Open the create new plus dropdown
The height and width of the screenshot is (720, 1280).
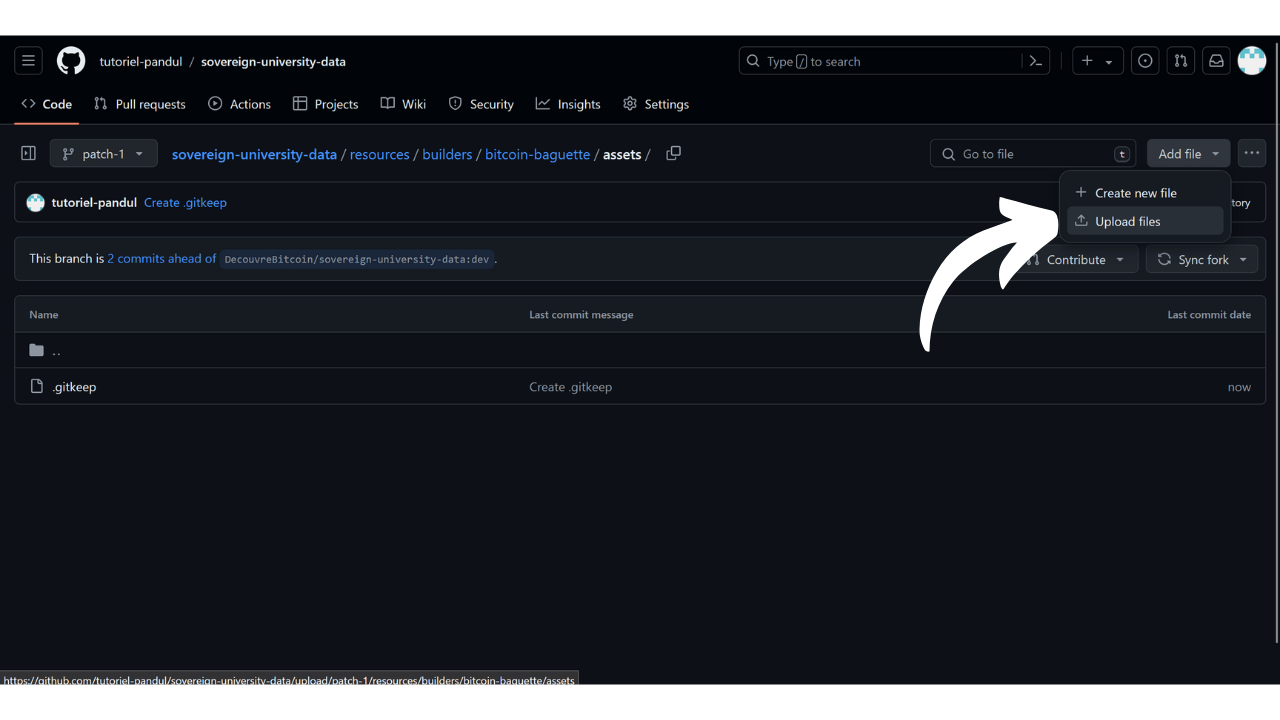click(x=1097, y=61)
